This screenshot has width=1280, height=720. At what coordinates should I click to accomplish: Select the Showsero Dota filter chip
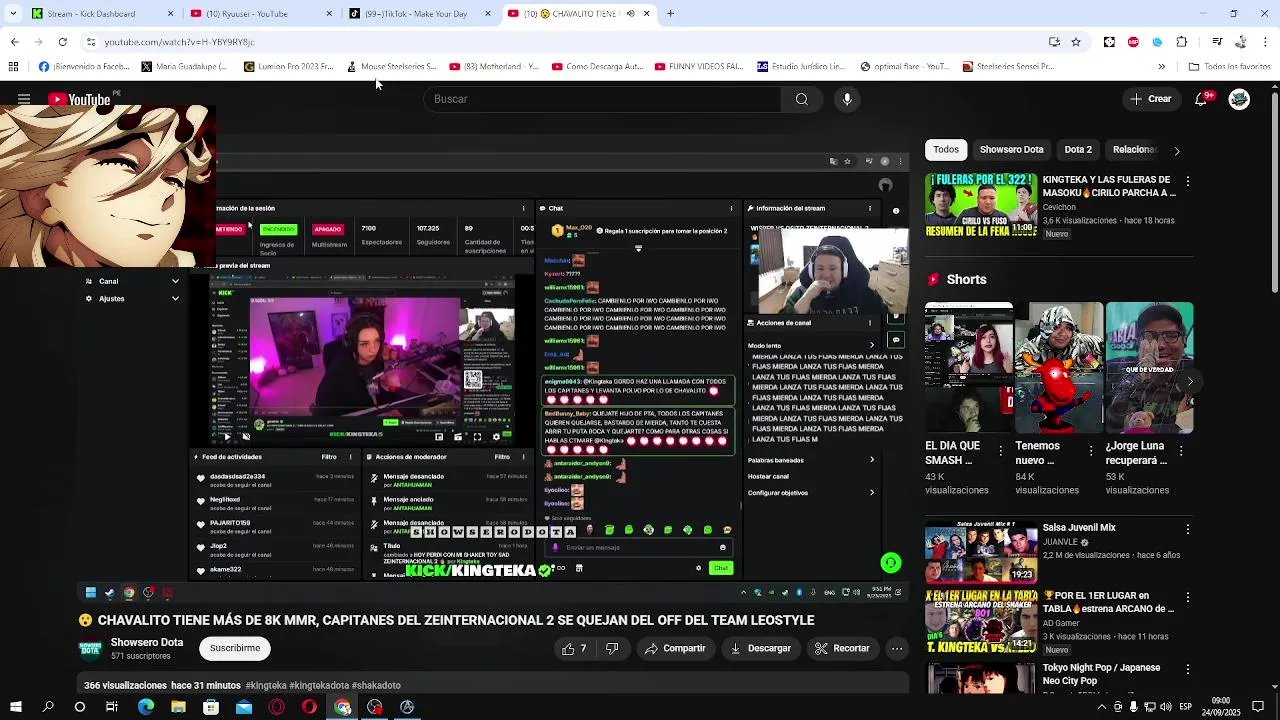(1011, 150)
